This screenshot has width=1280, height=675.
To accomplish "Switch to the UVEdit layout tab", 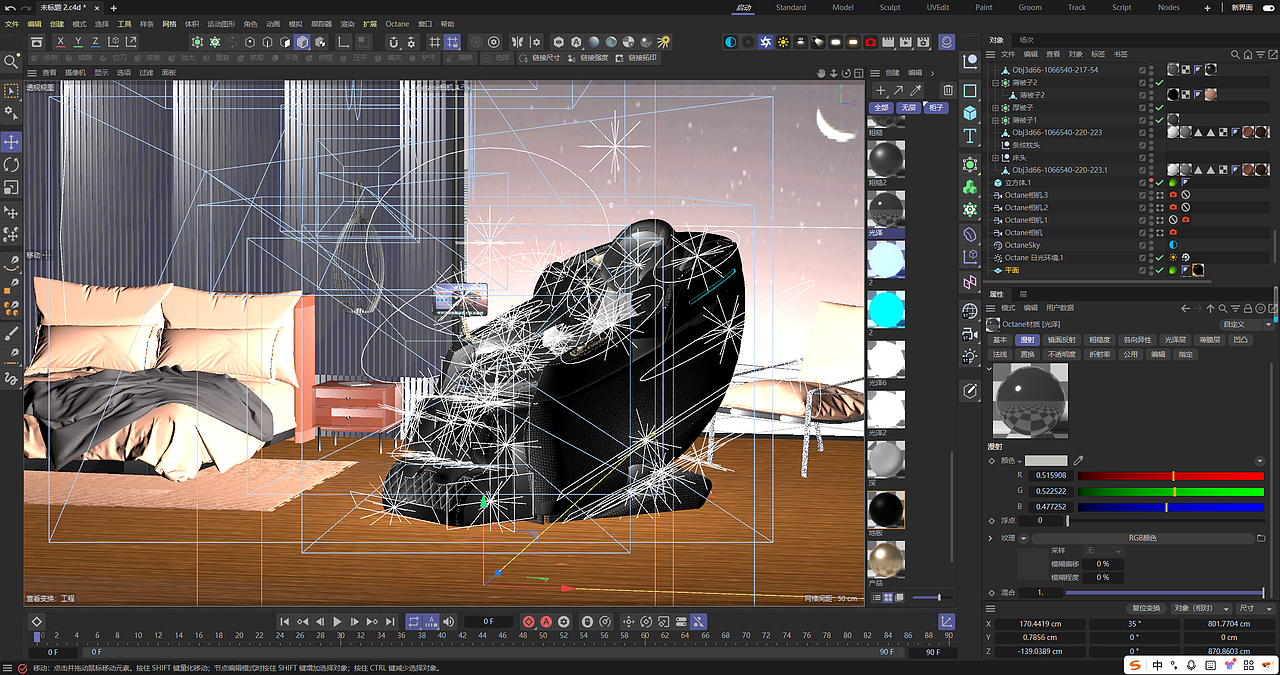I will click(937, 7).
